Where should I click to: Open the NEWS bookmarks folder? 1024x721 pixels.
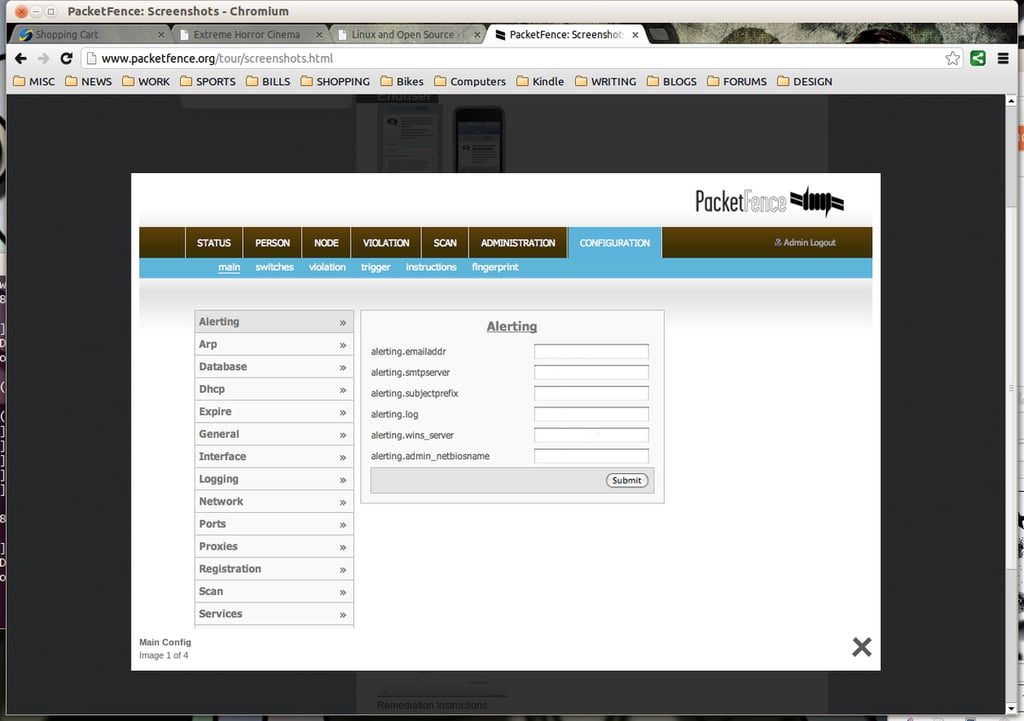[88, 82]
